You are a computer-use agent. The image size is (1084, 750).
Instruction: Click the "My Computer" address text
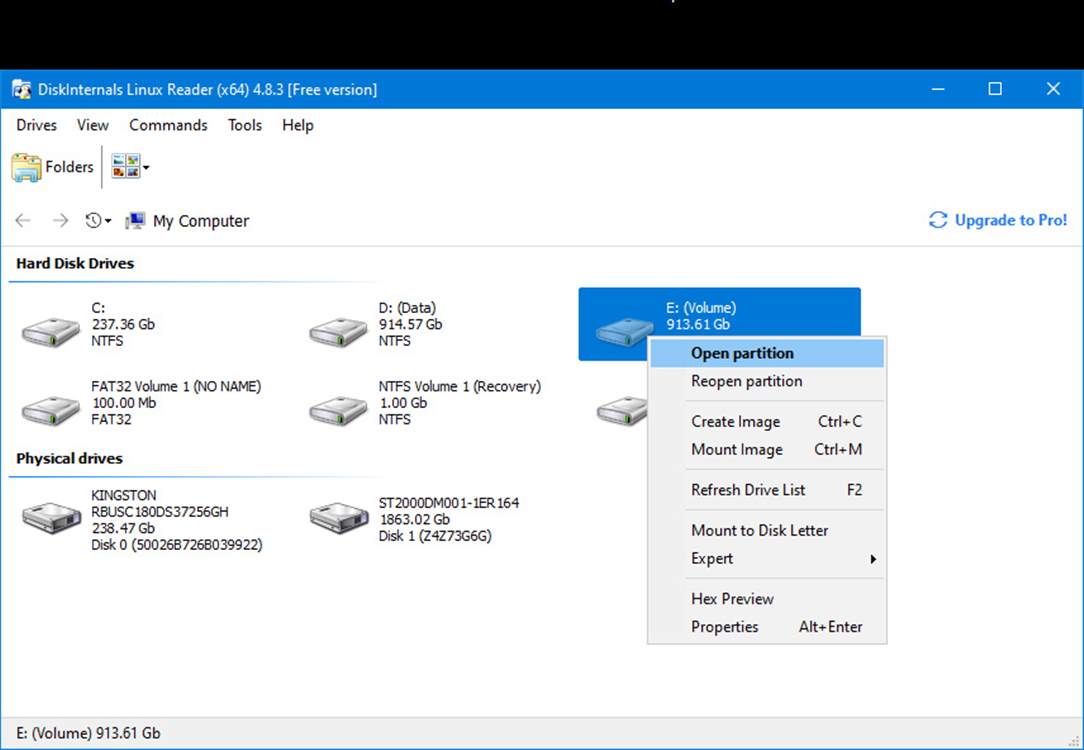pos(201,221)
